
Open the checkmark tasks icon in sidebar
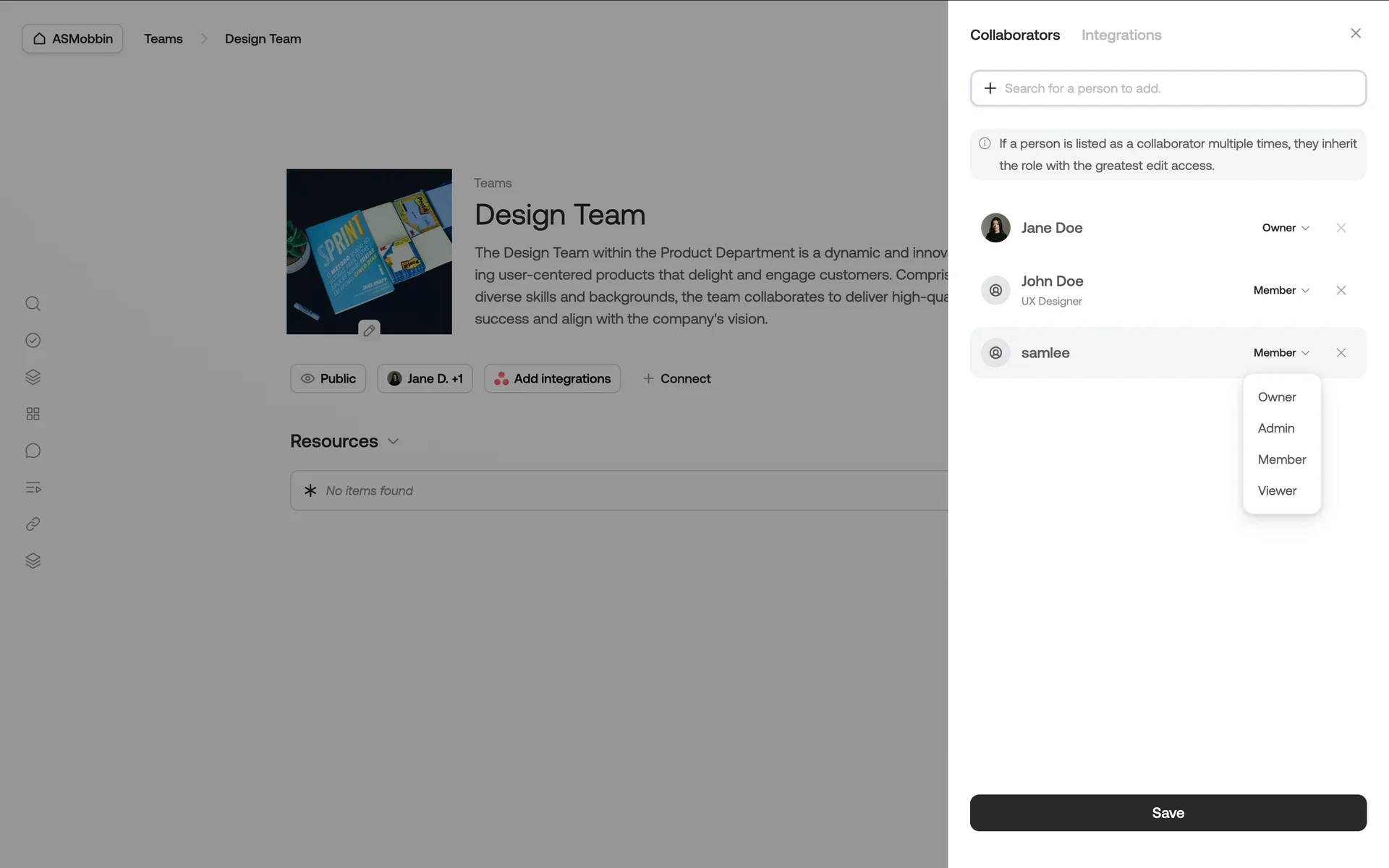pyautogui.click(x=33, y=341)
